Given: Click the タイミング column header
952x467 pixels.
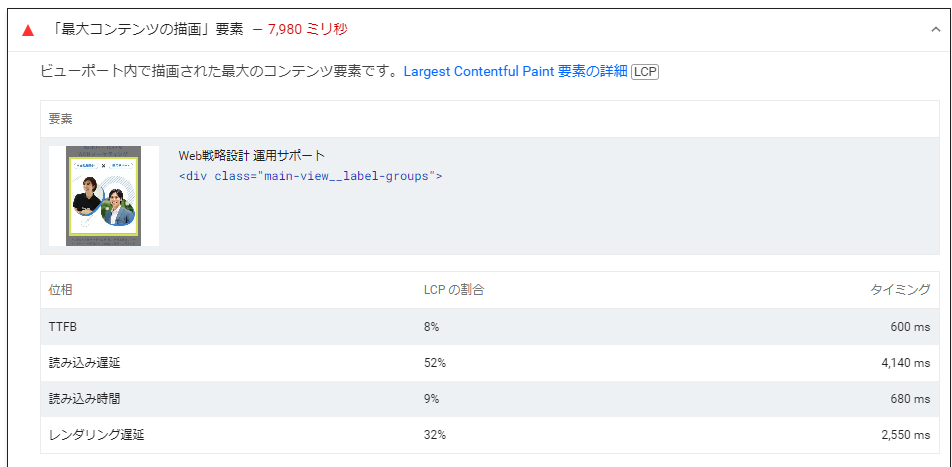Looking at the screenshot, I should pos(900,290).
